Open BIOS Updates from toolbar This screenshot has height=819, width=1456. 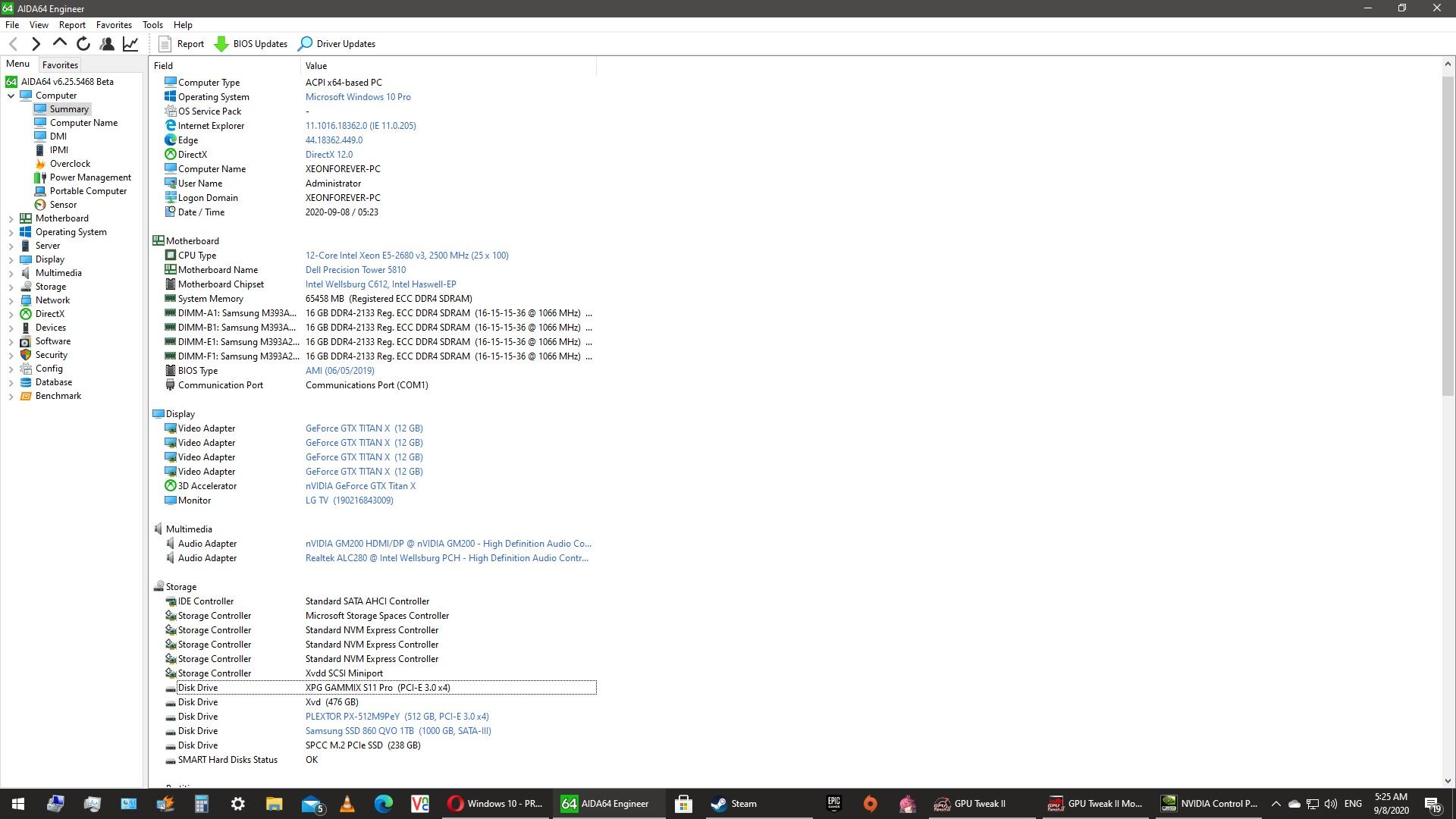(x=251, y=44)
